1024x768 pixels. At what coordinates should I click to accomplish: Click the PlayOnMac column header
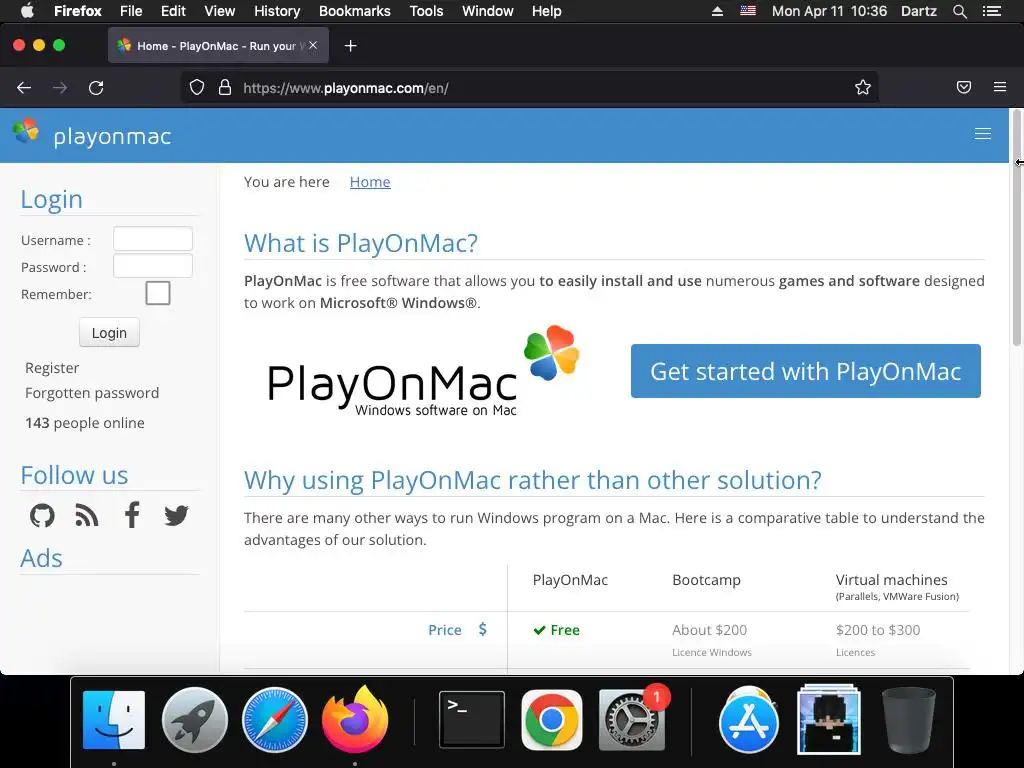(570, 580)
